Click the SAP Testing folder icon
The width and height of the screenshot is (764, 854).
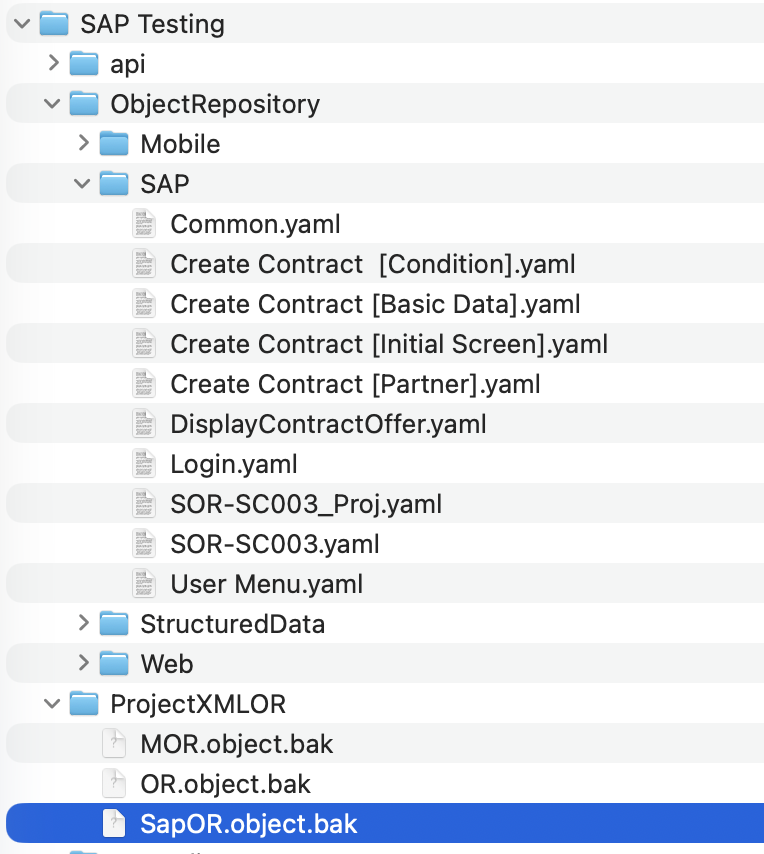[x=54, y=23]
